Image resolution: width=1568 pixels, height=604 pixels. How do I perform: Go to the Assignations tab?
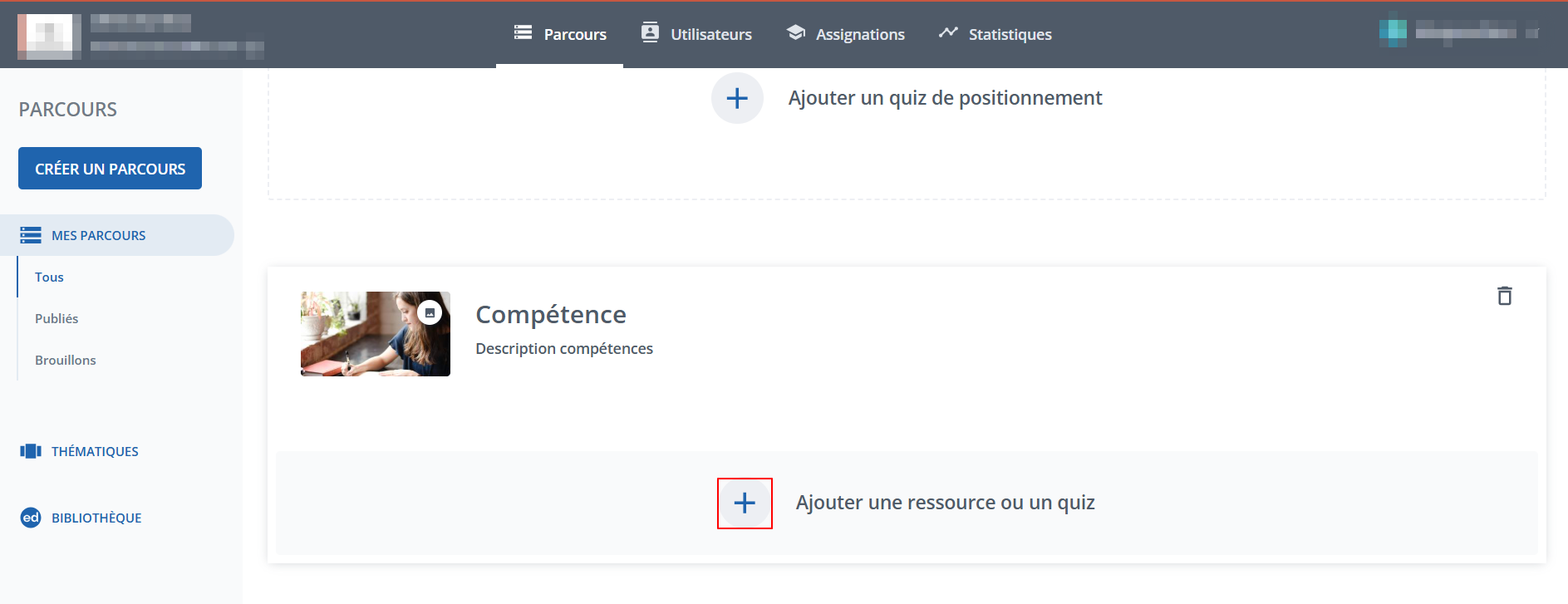tap(845, 34)
